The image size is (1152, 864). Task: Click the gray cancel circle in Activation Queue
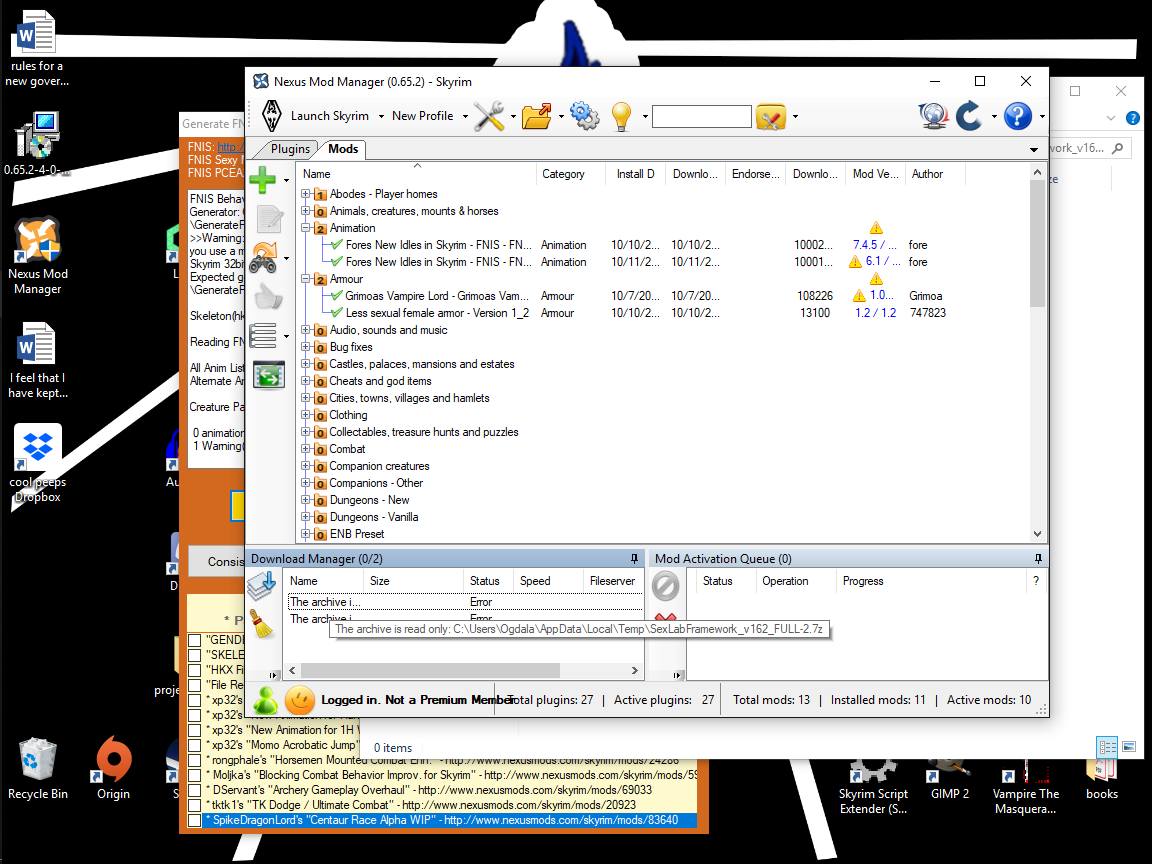[666, 586]
